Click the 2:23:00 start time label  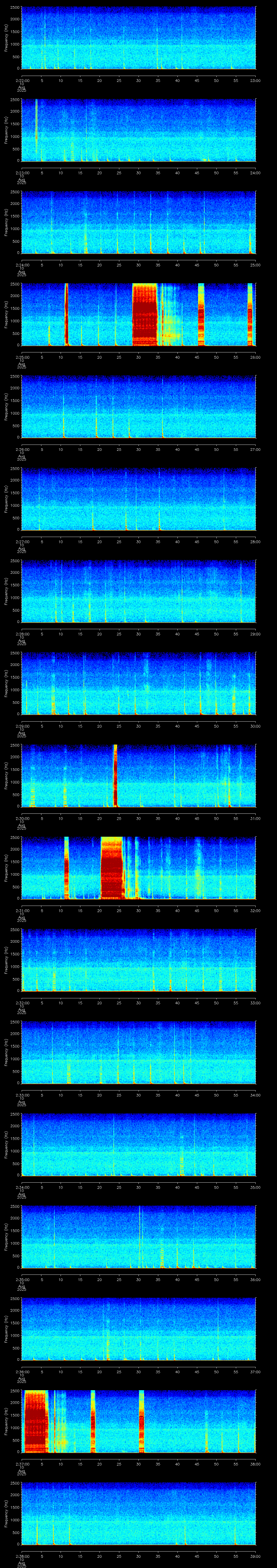[x=22, y=173]
